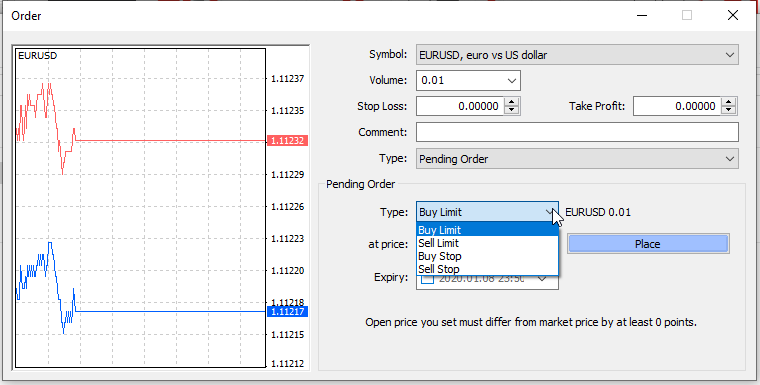Increase Stop Loss with the up arrow
The height and width of the screenshot is (385, 760).
(511, 102)
